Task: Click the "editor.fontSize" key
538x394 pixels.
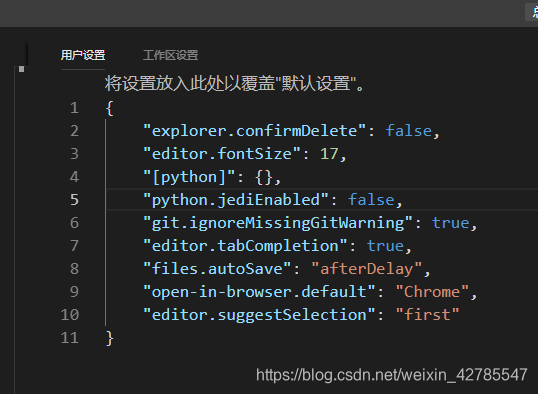Action: click(x=222, y=154)
